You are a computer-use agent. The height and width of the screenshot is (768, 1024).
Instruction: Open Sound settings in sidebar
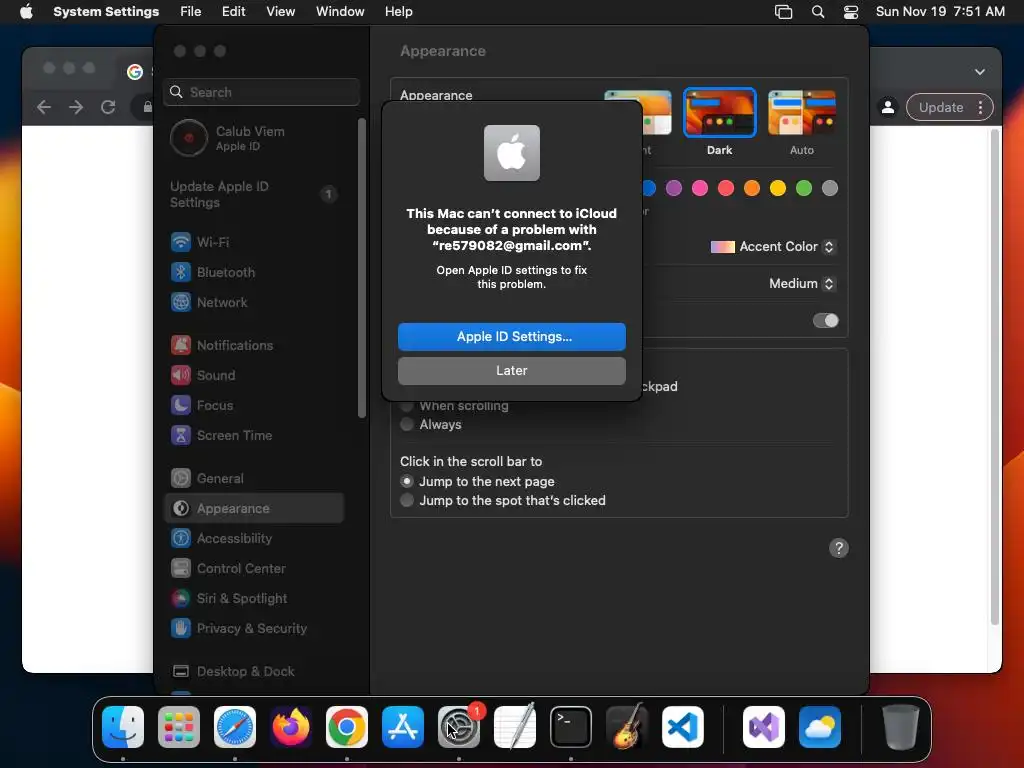tap(255, 376)
